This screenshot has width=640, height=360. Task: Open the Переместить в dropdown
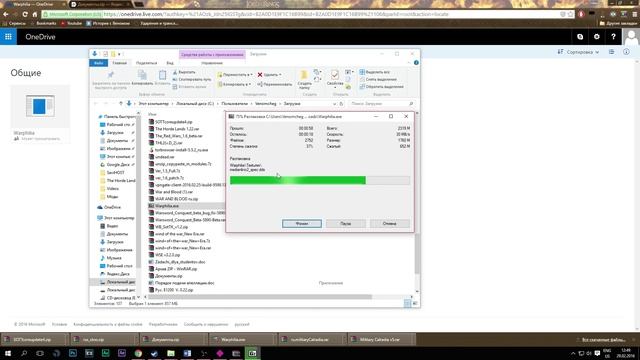pos(235,75)
